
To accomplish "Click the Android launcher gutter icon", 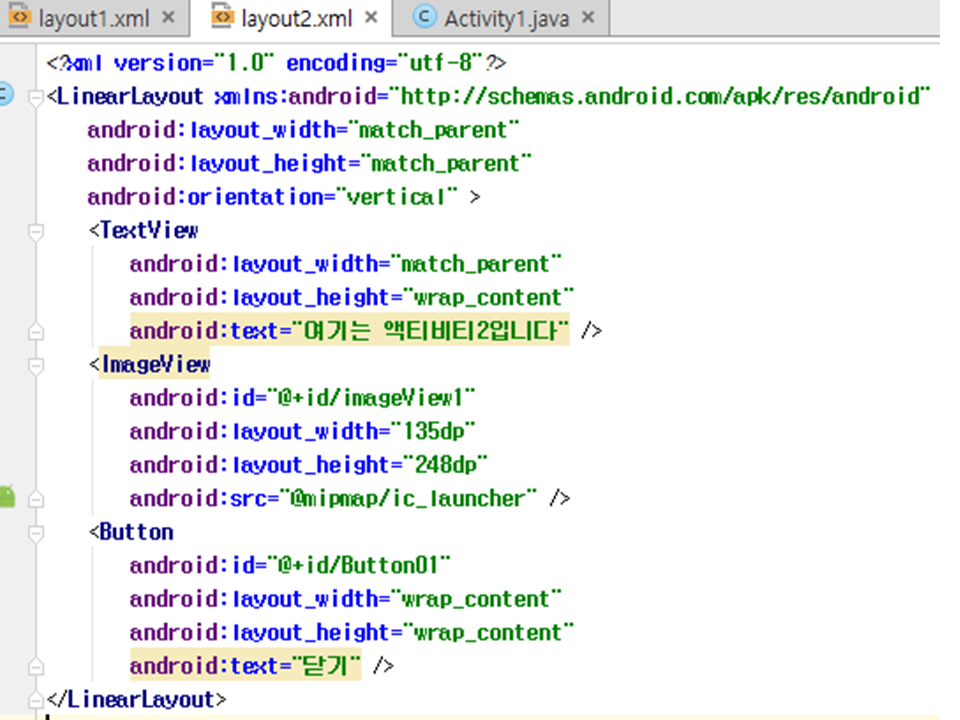I will (x=6, y=496).
